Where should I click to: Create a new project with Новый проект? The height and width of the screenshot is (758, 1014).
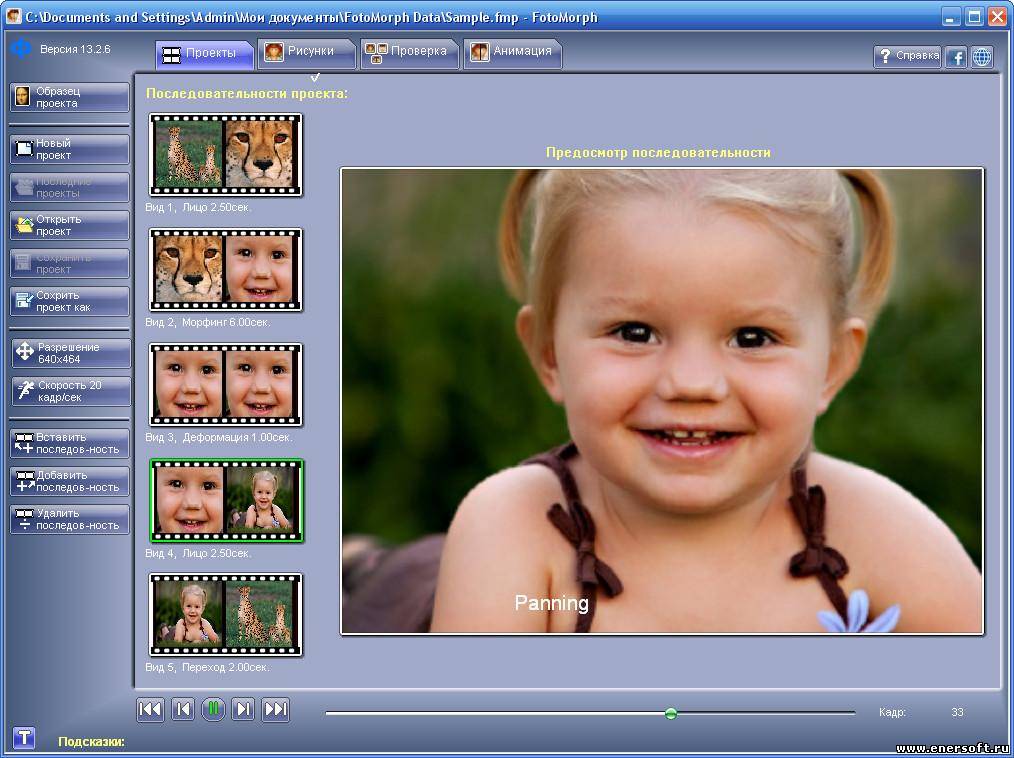(70, 150)
